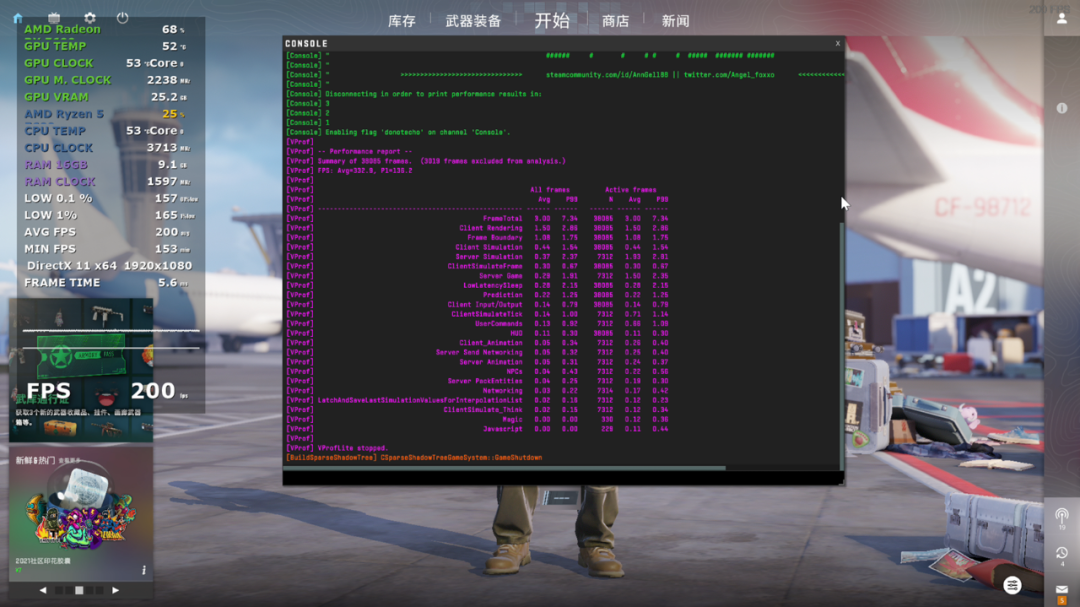1080x607 pixels.
Task: Click the 'FPS: Avg=332.9' console line
Action: tap(349, 170)
